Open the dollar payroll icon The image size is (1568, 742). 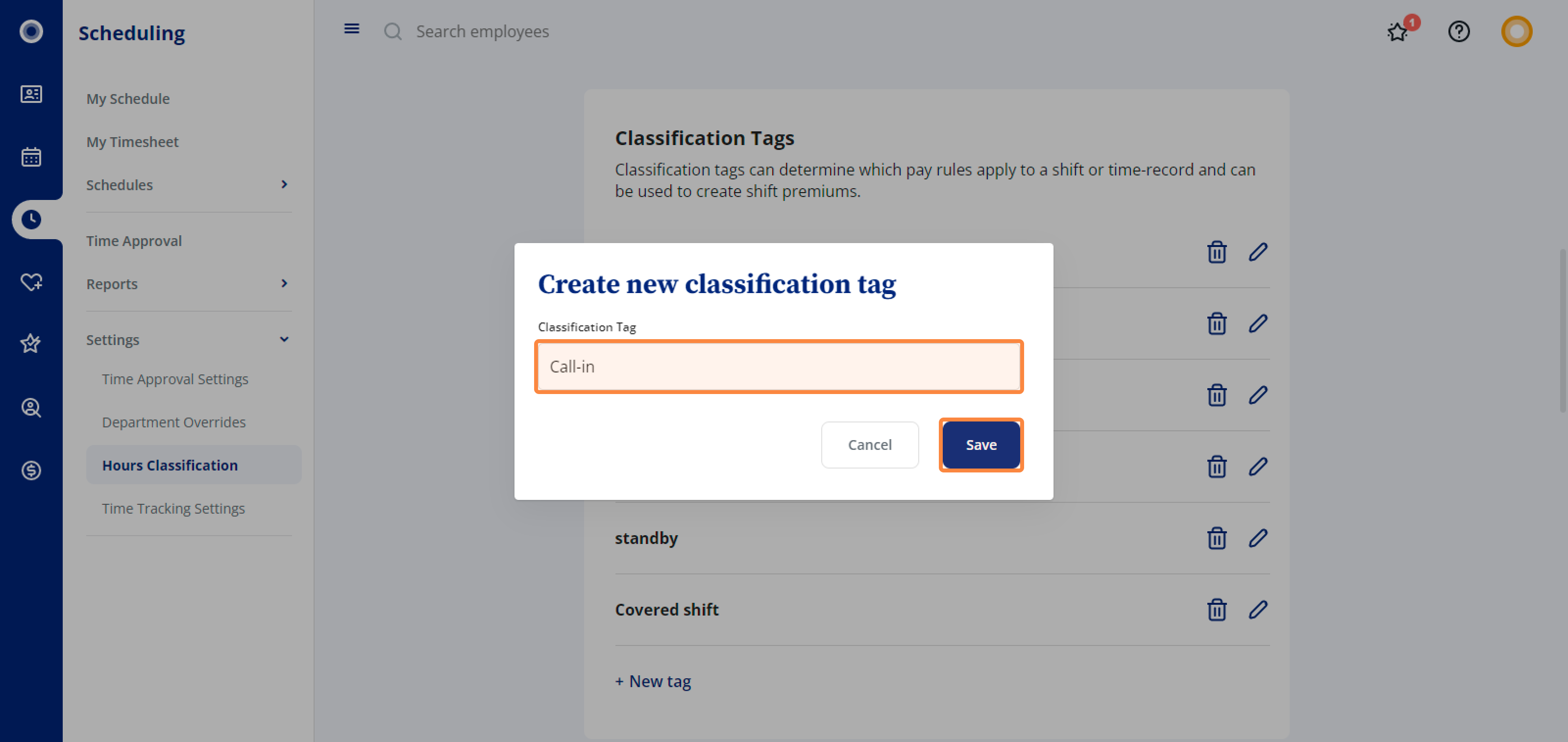[31, 470]
